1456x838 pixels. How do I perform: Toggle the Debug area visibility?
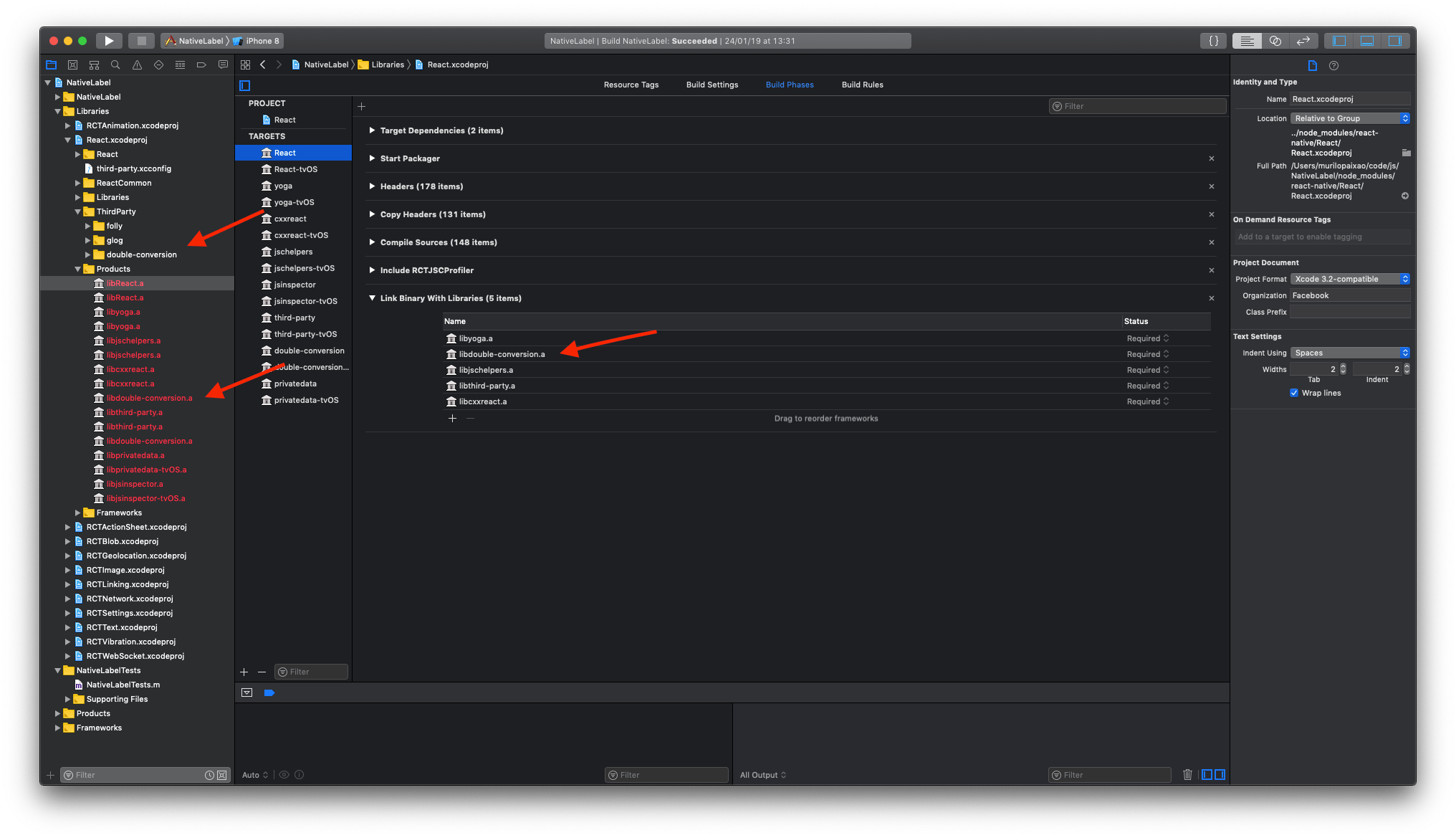pyautogui.click(x=1367, y=41)
